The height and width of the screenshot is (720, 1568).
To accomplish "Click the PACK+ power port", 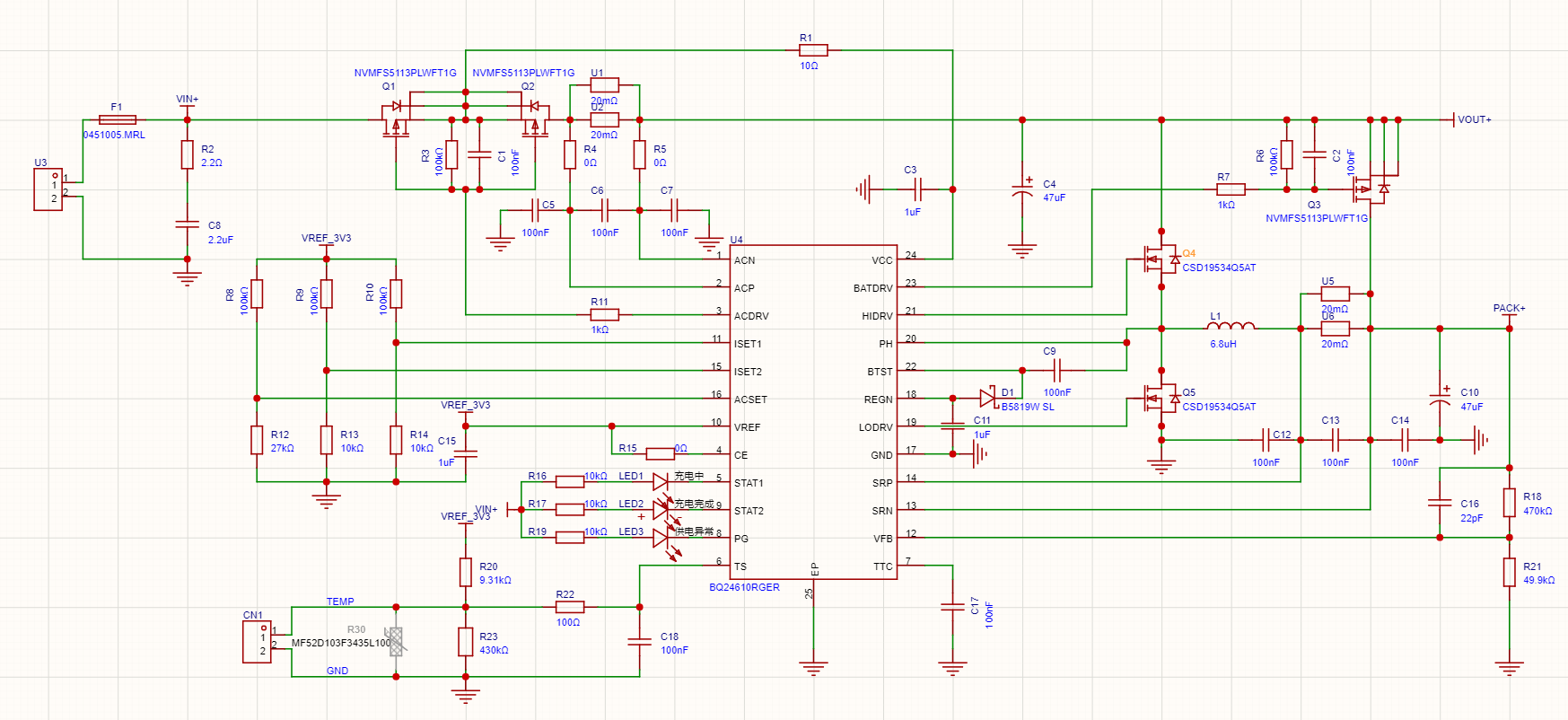I will tap(1509, 312).
